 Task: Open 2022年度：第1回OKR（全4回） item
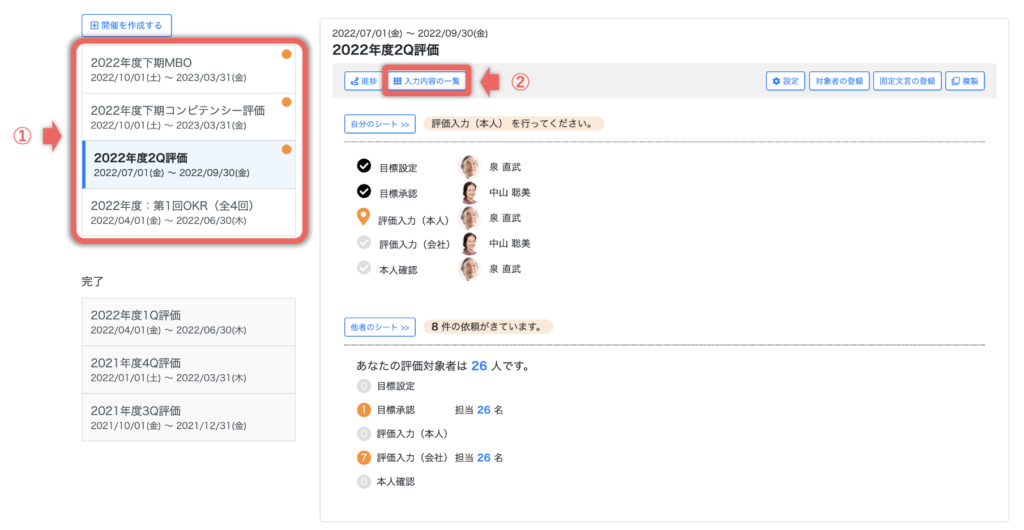coord(187,212)
